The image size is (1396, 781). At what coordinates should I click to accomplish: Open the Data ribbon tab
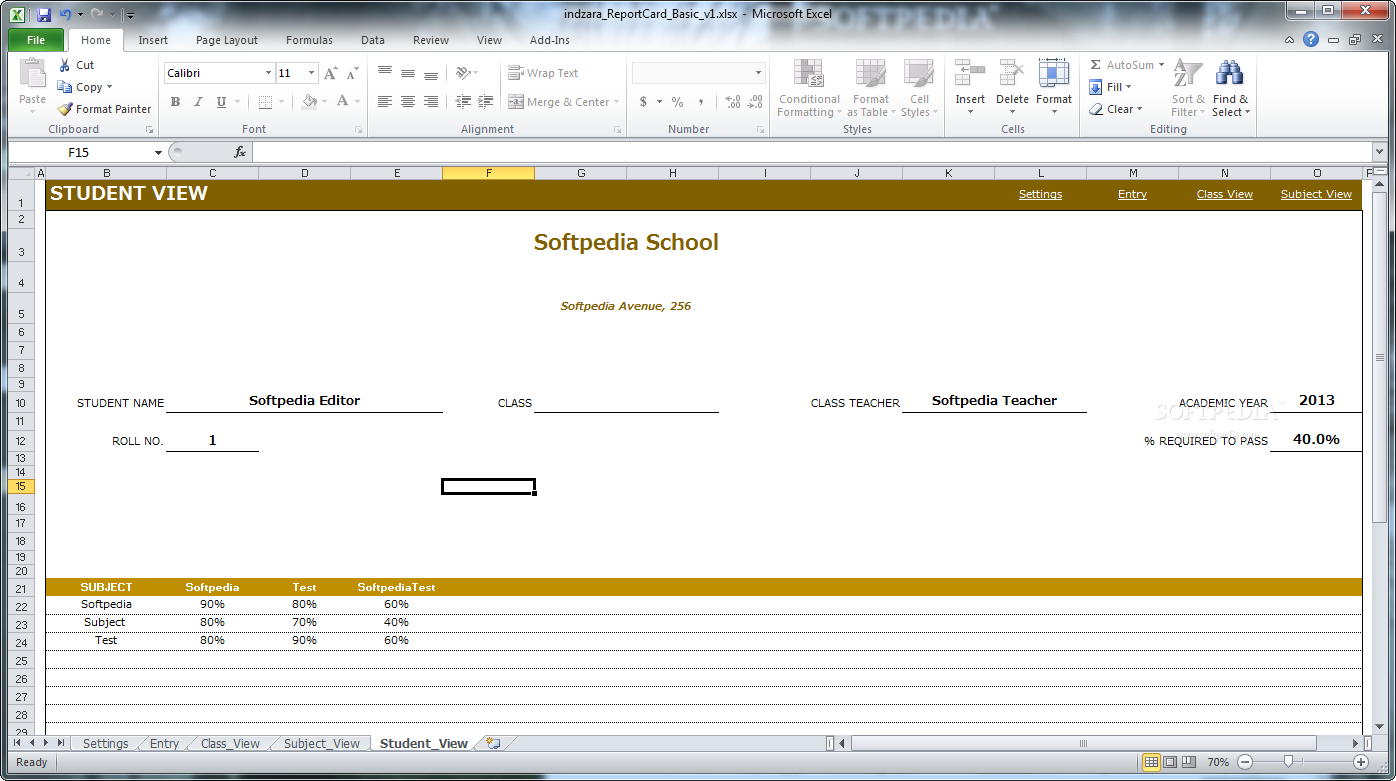point(373,40)
